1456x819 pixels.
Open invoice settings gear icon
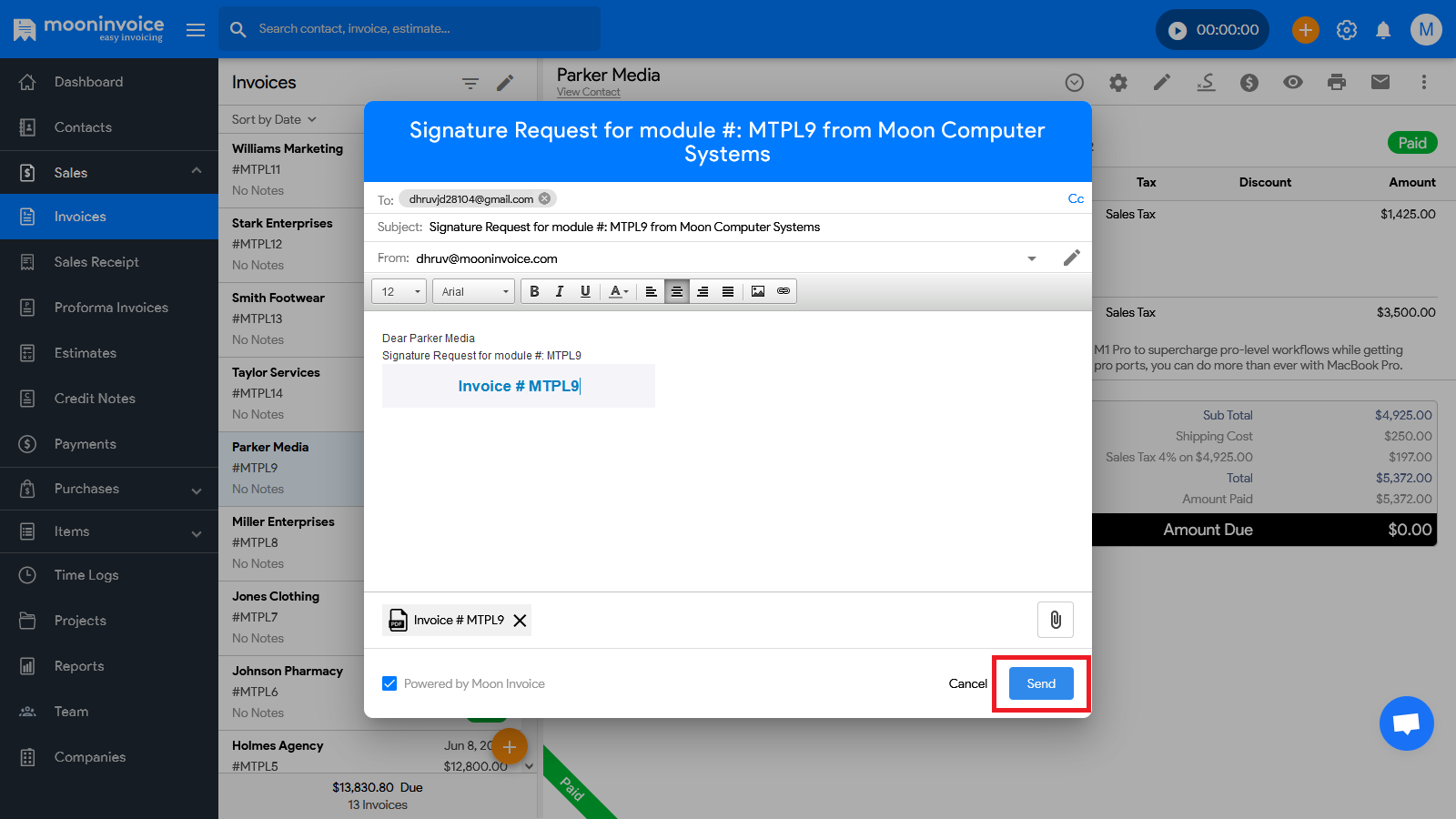pos(1118,83)
